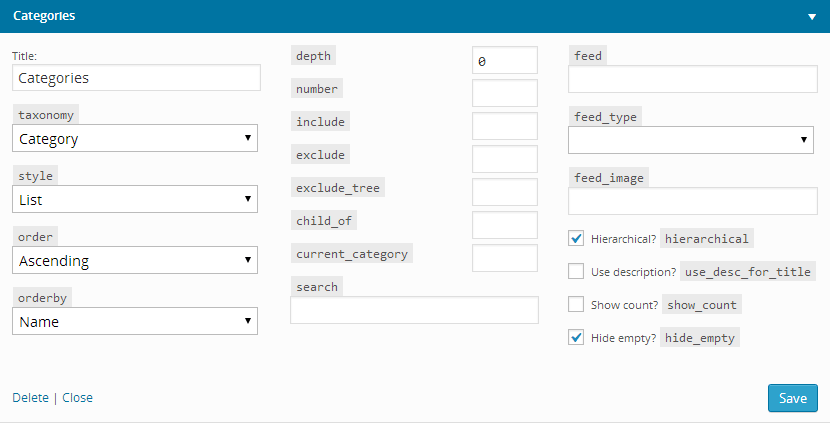Uncheck the Hide empty checkbox
Viewport: 830px width, 423px height.
pos(576,337)
